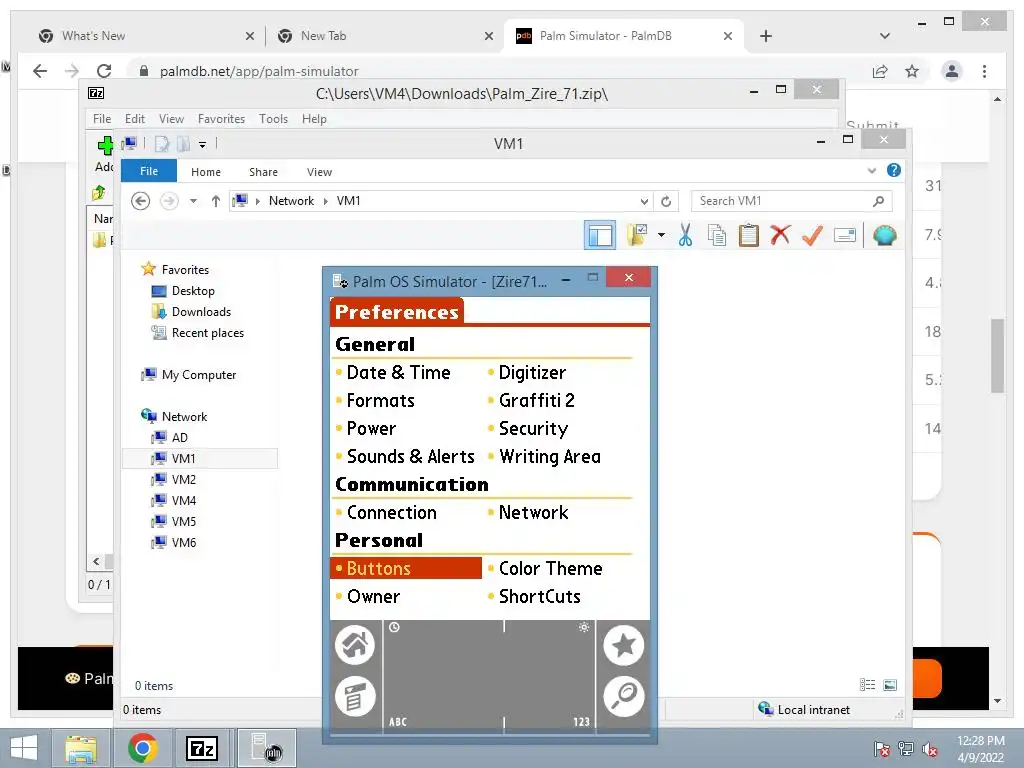Open the Chrome profile avatar
This screenshot has width=1024, height=768.
[952, 71]
